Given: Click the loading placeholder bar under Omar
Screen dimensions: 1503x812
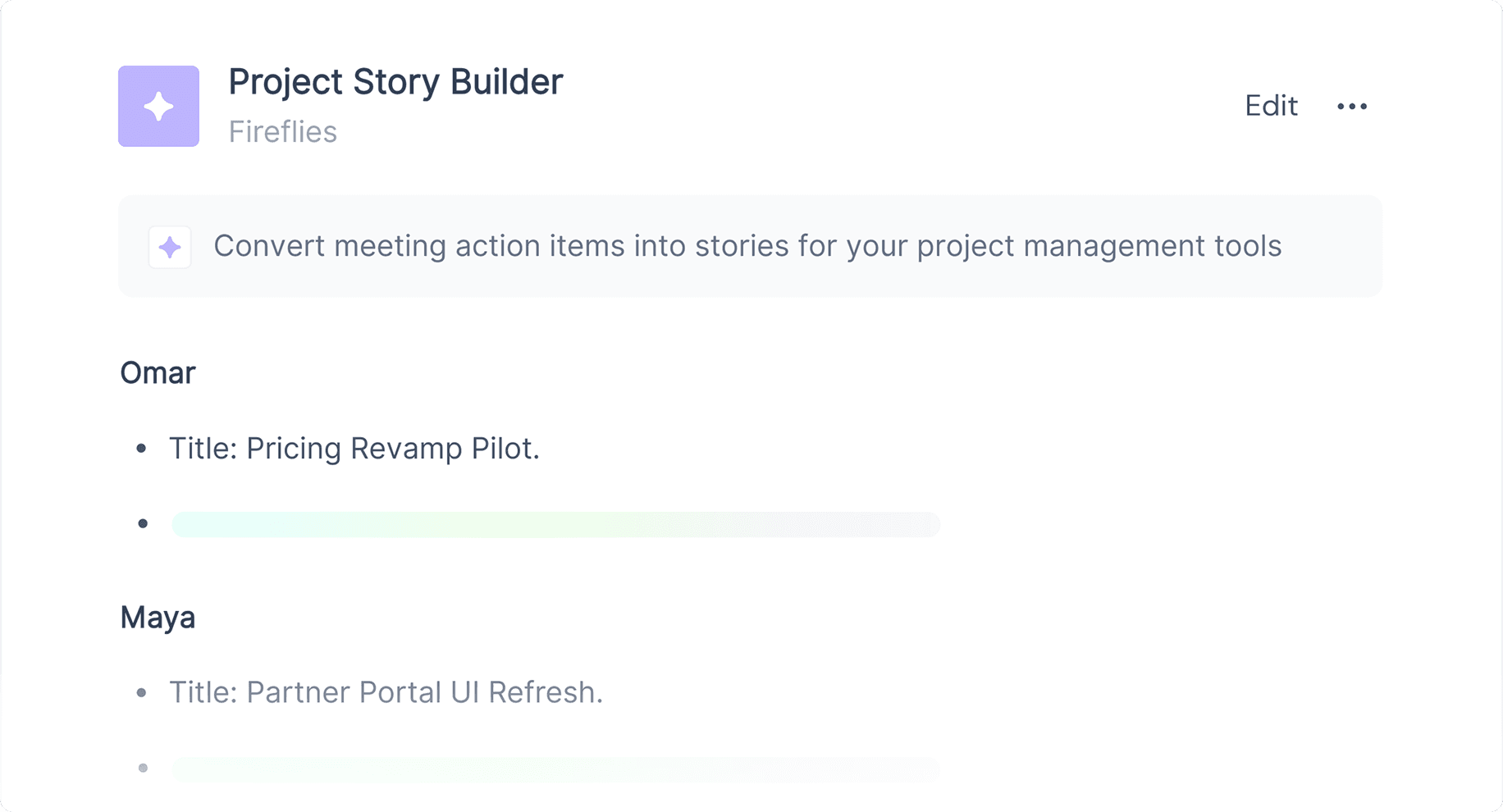Looking at the screenshot, I should [x=555, y=524].
